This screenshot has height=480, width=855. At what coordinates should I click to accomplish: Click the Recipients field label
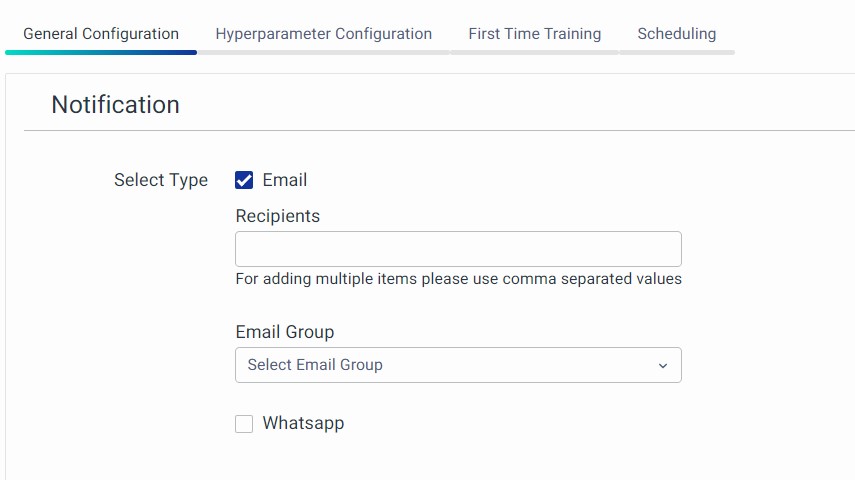277,216
